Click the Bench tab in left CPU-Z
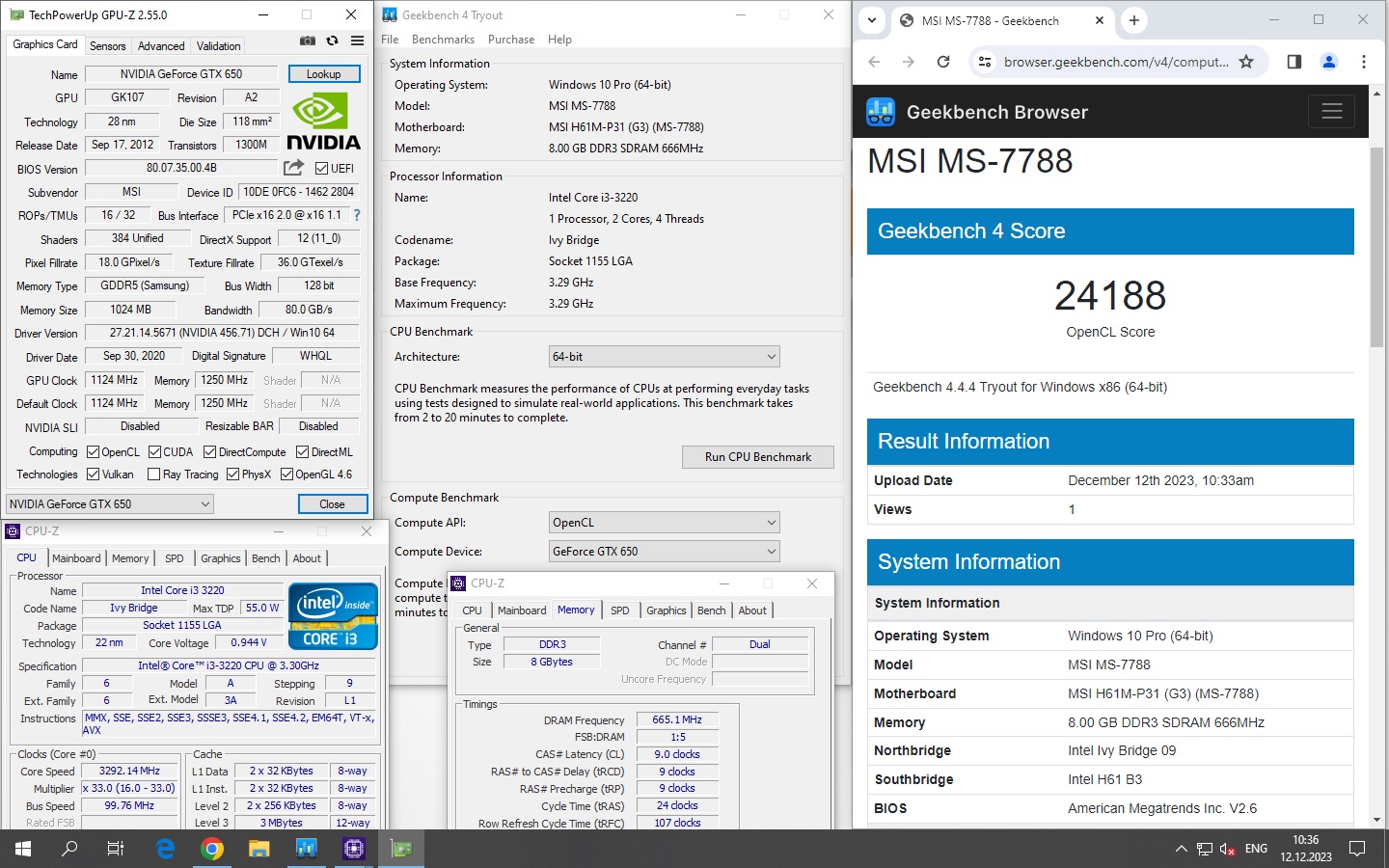Image resolution: width=1389 pixels, height=868 pixels. [x=266, y=558]
